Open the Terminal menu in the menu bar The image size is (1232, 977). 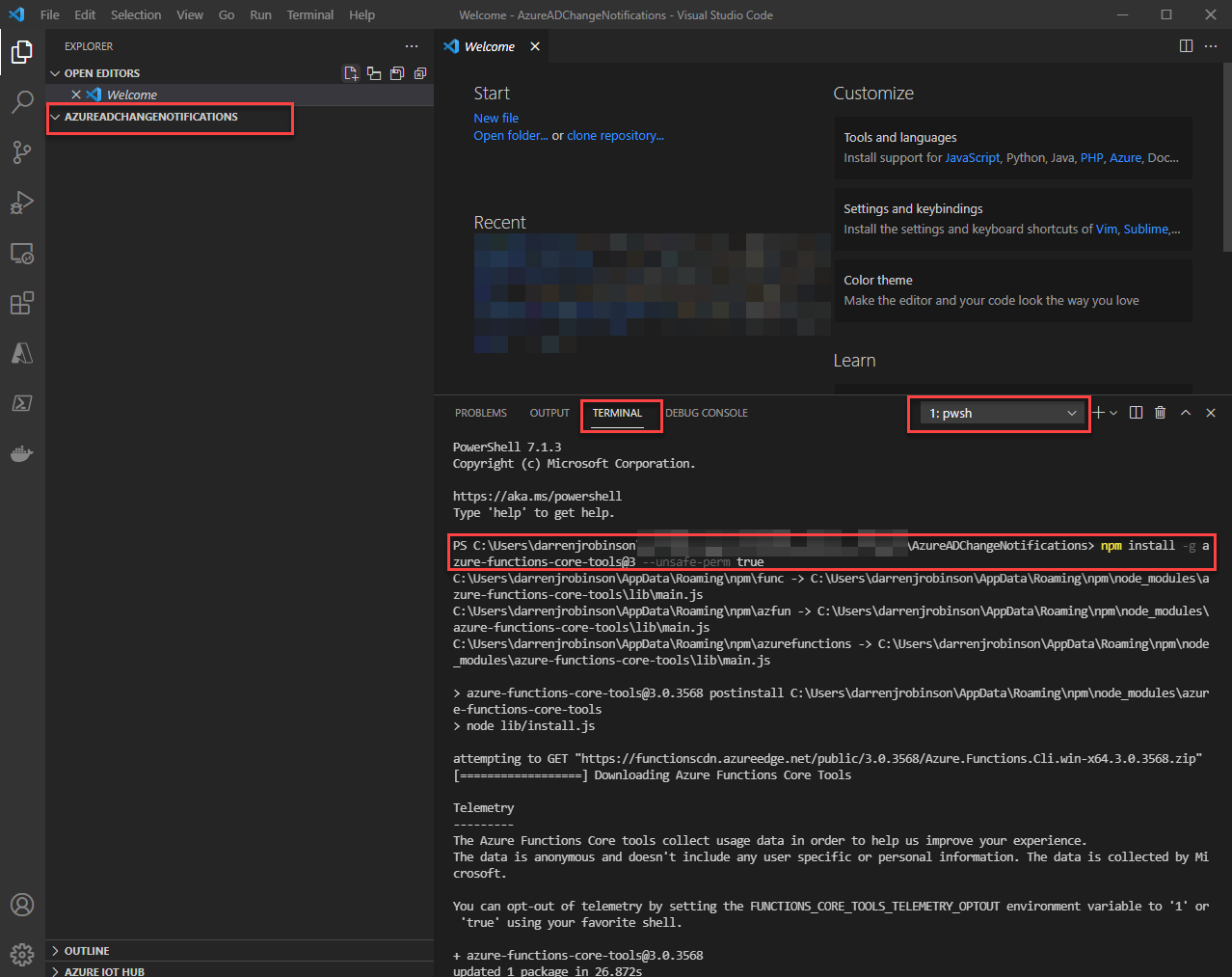[309, 14]
